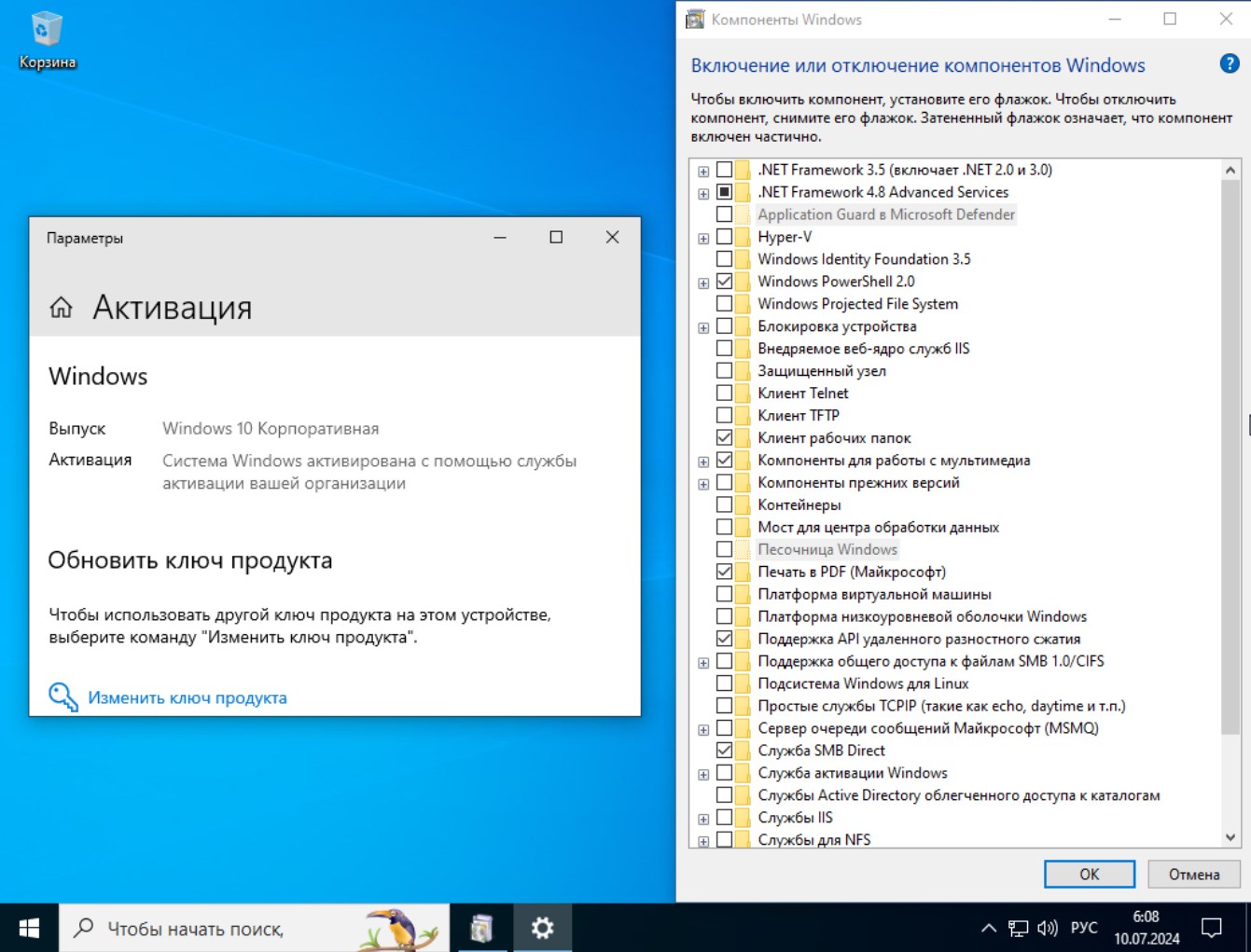Click the volume speaker icon in the tray

pos(1048,928)
